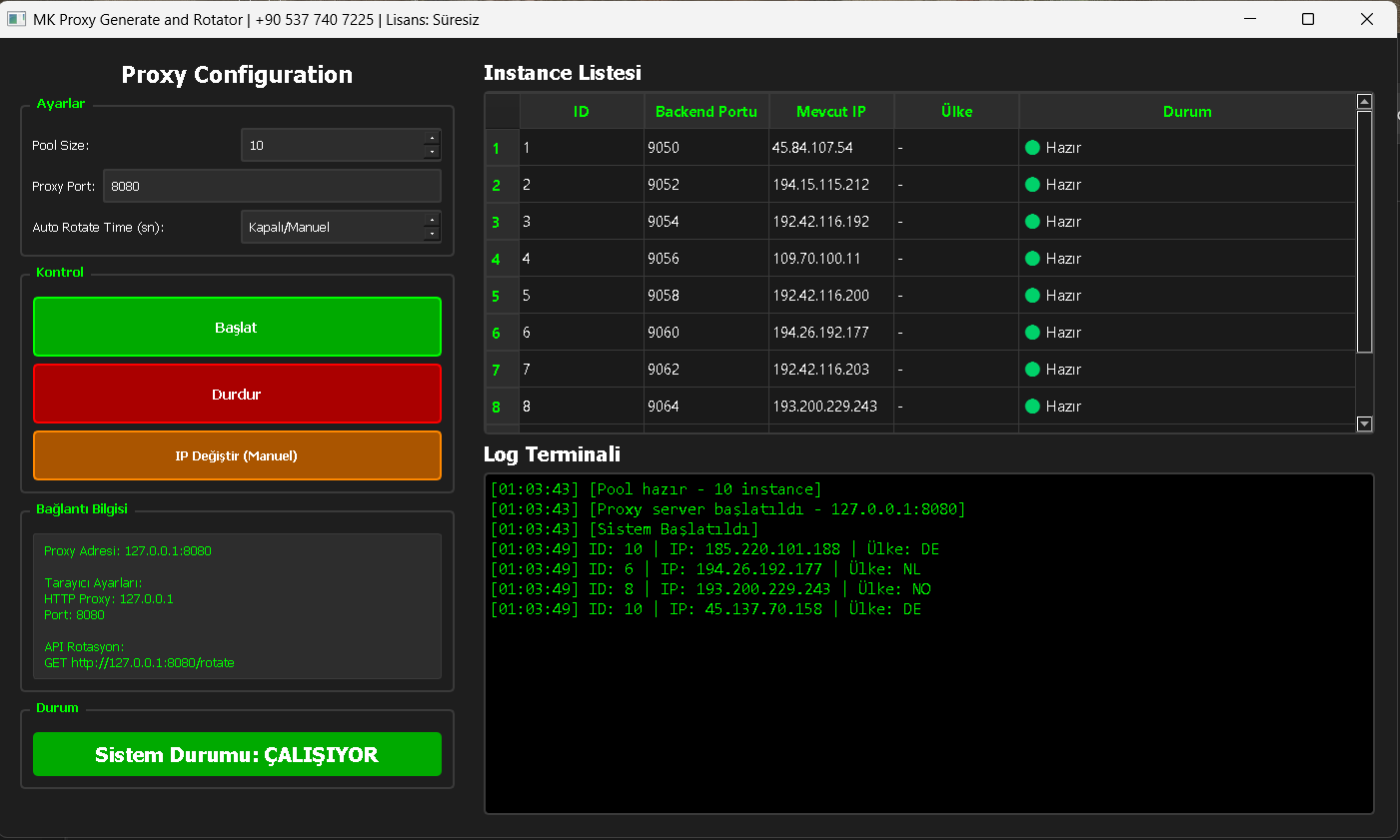The width and height of the screenshot is (1400, 840).
Task: Select backend port cell 9052
Action: pos(706,185)
